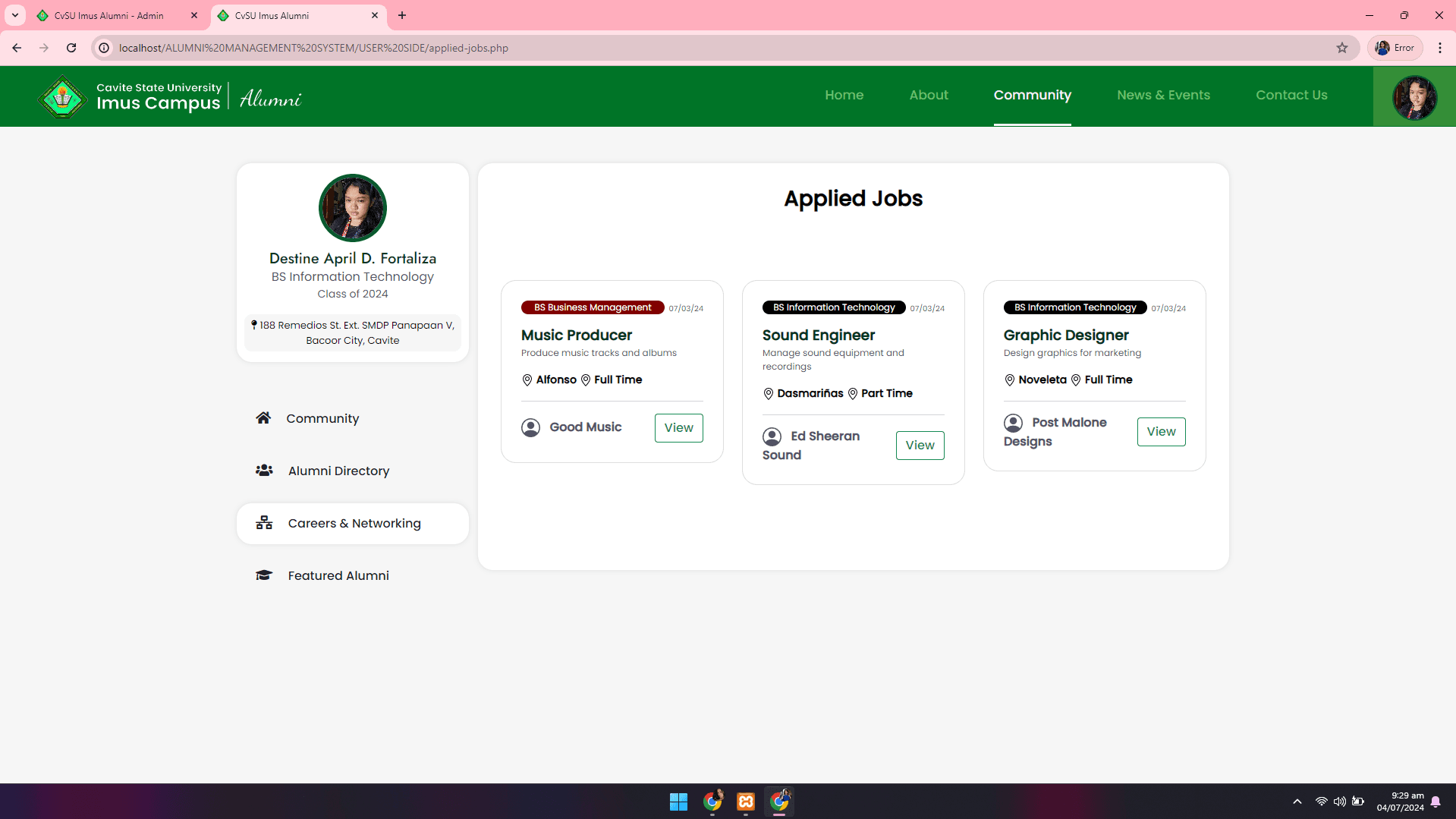The height and width of the screenshot is (819, 1456).
Task: Bookmark this page with the star icon
Action: 1341,48
